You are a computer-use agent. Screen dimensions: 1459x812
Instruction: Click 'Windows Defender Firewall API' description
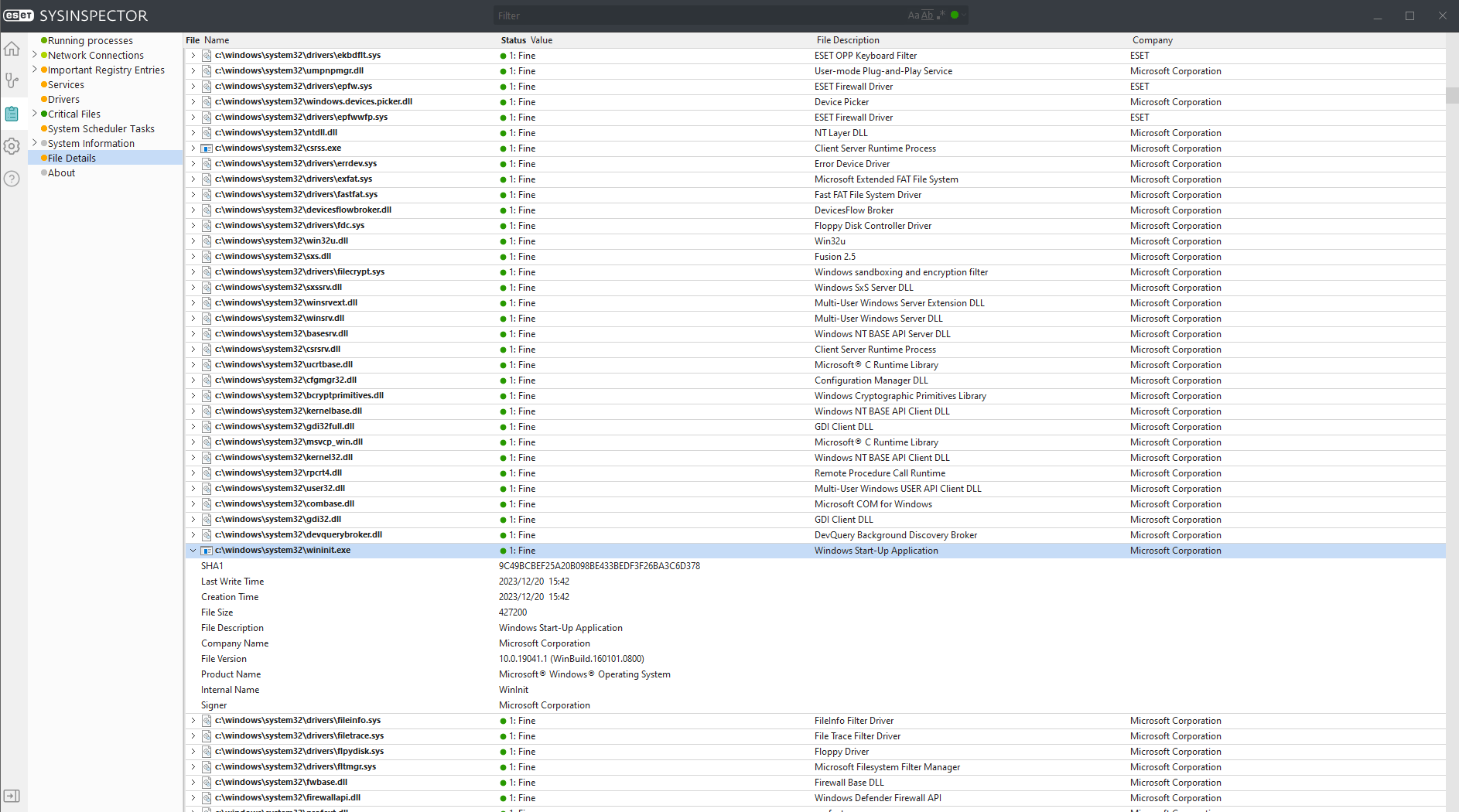tap(878, 798)
